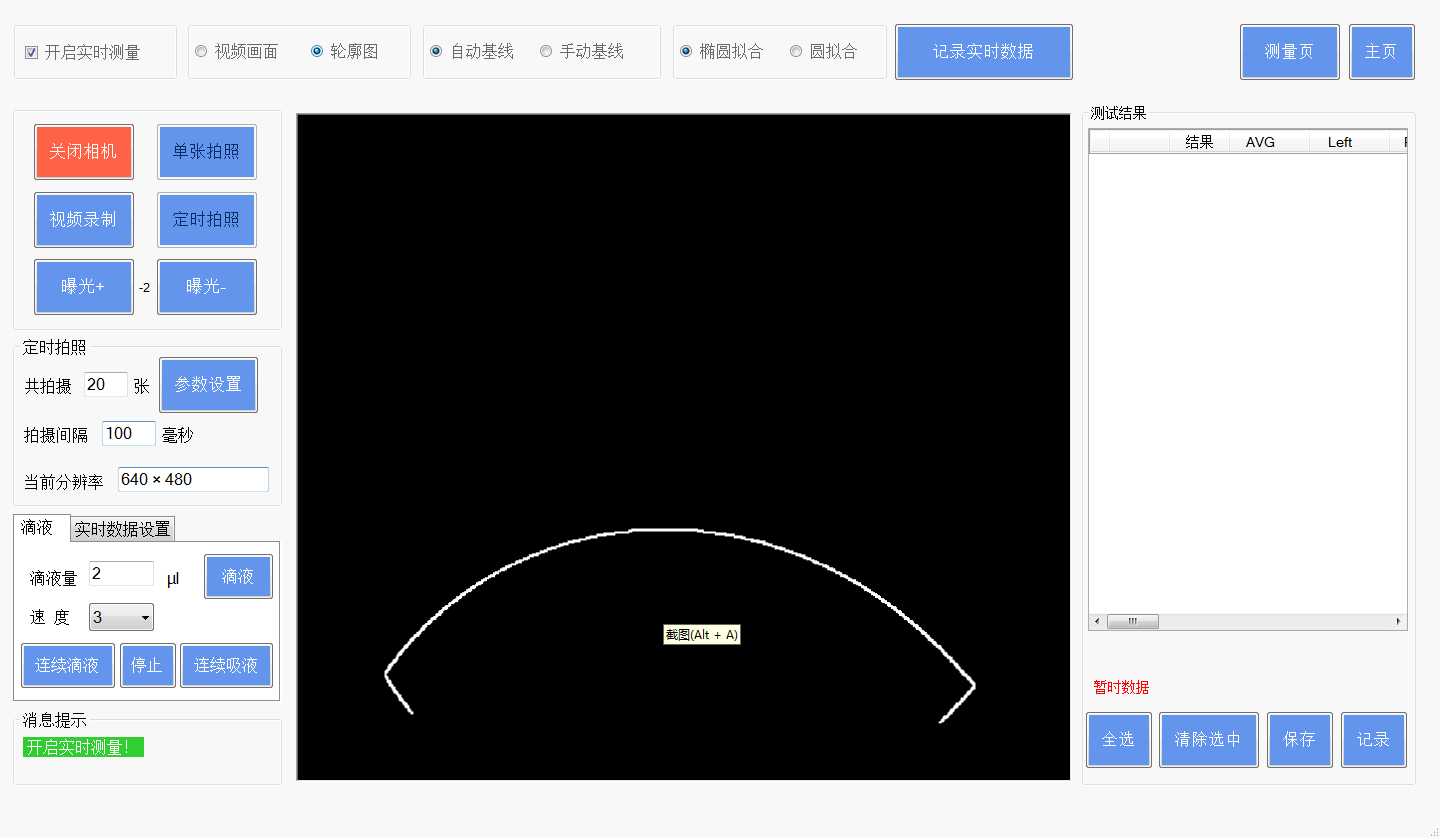Start video recording with 视频录制
Screen dimensions: 1440x838
tap(83, 220)
